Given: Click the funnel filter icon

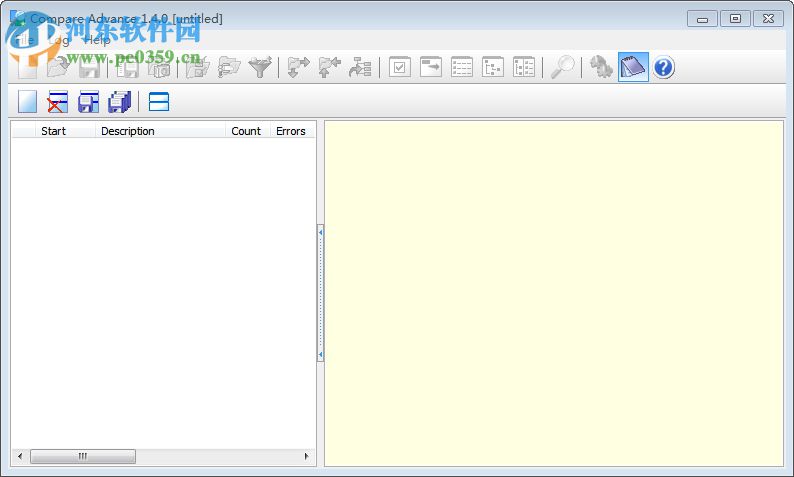Looking at the screenshot, I should coord(260,67).
